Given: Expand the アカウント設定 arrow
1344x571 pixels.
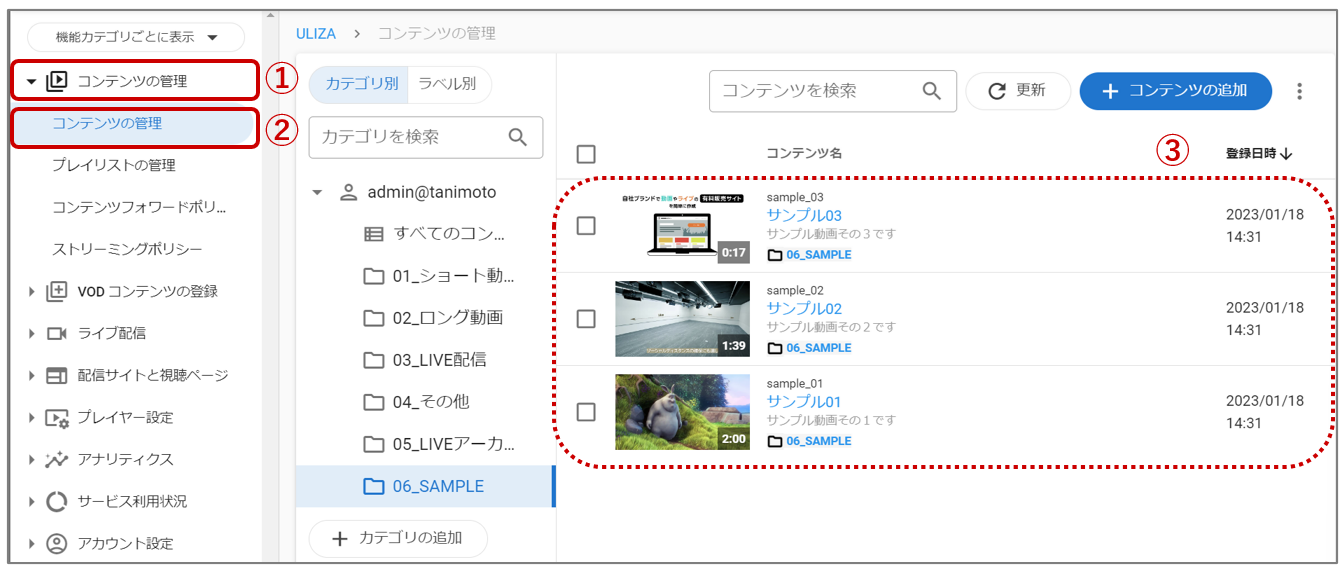Looking at the screenshot, I should click(32, 544).
